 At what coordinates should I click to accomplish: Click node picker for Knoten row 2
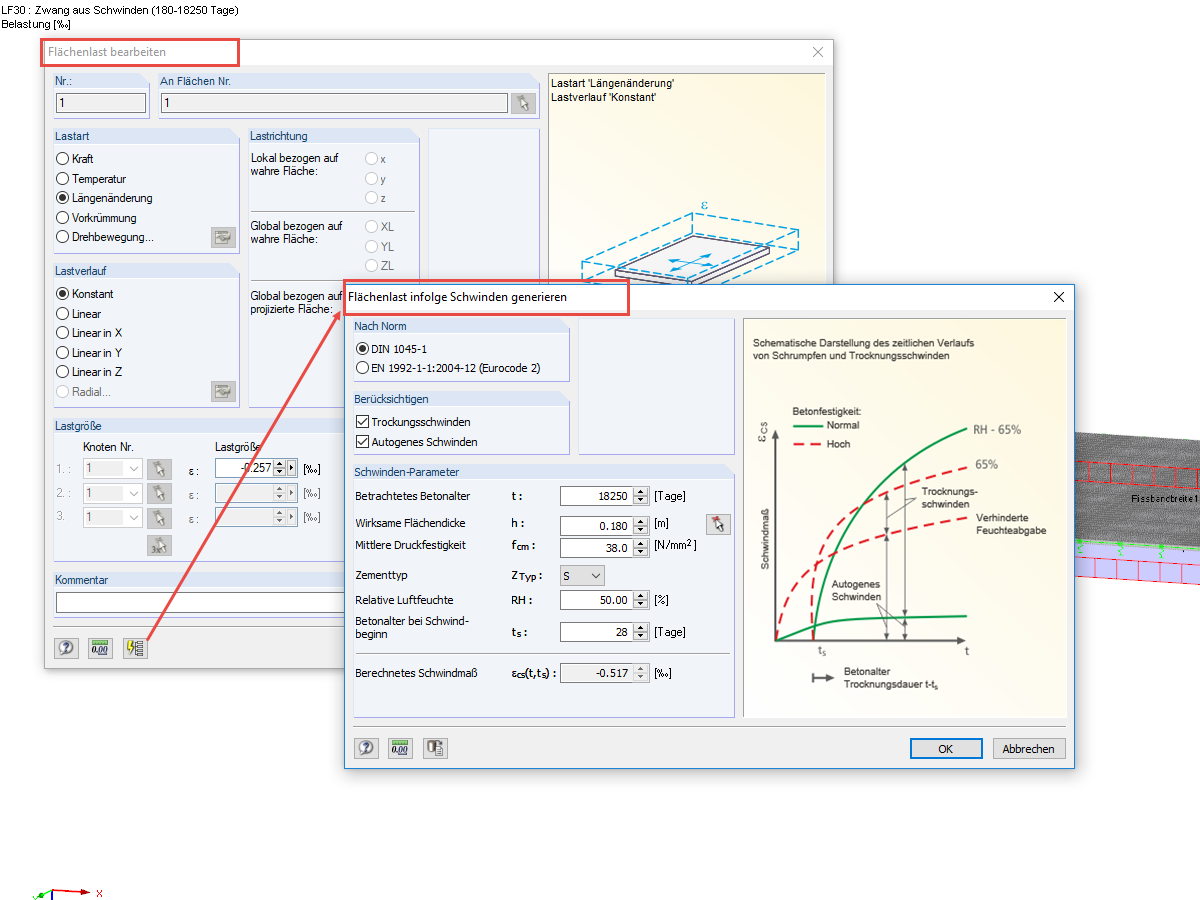[158, 492]
